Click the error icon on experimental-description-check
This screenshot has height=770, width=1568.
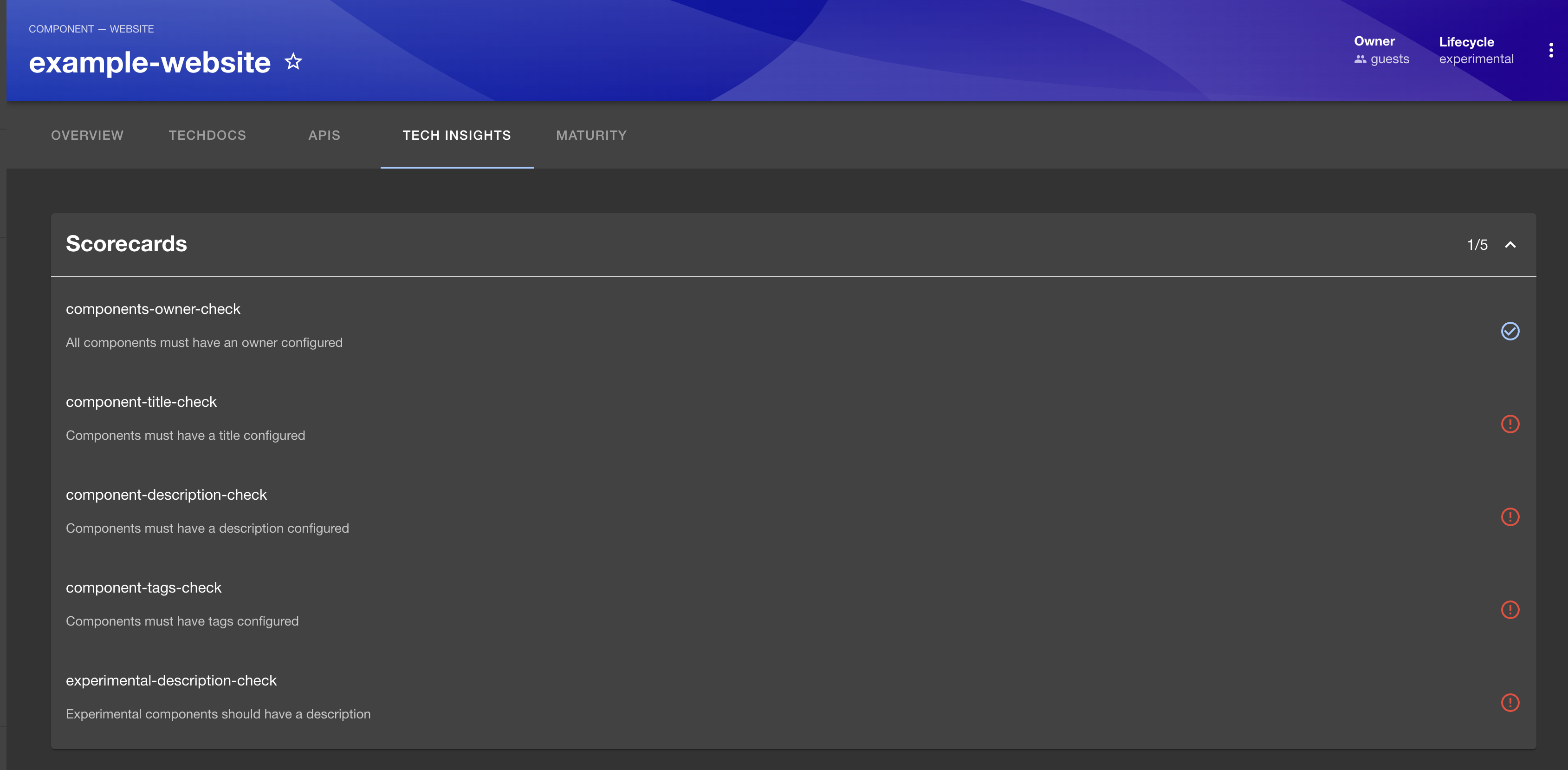click(1510, 702)
